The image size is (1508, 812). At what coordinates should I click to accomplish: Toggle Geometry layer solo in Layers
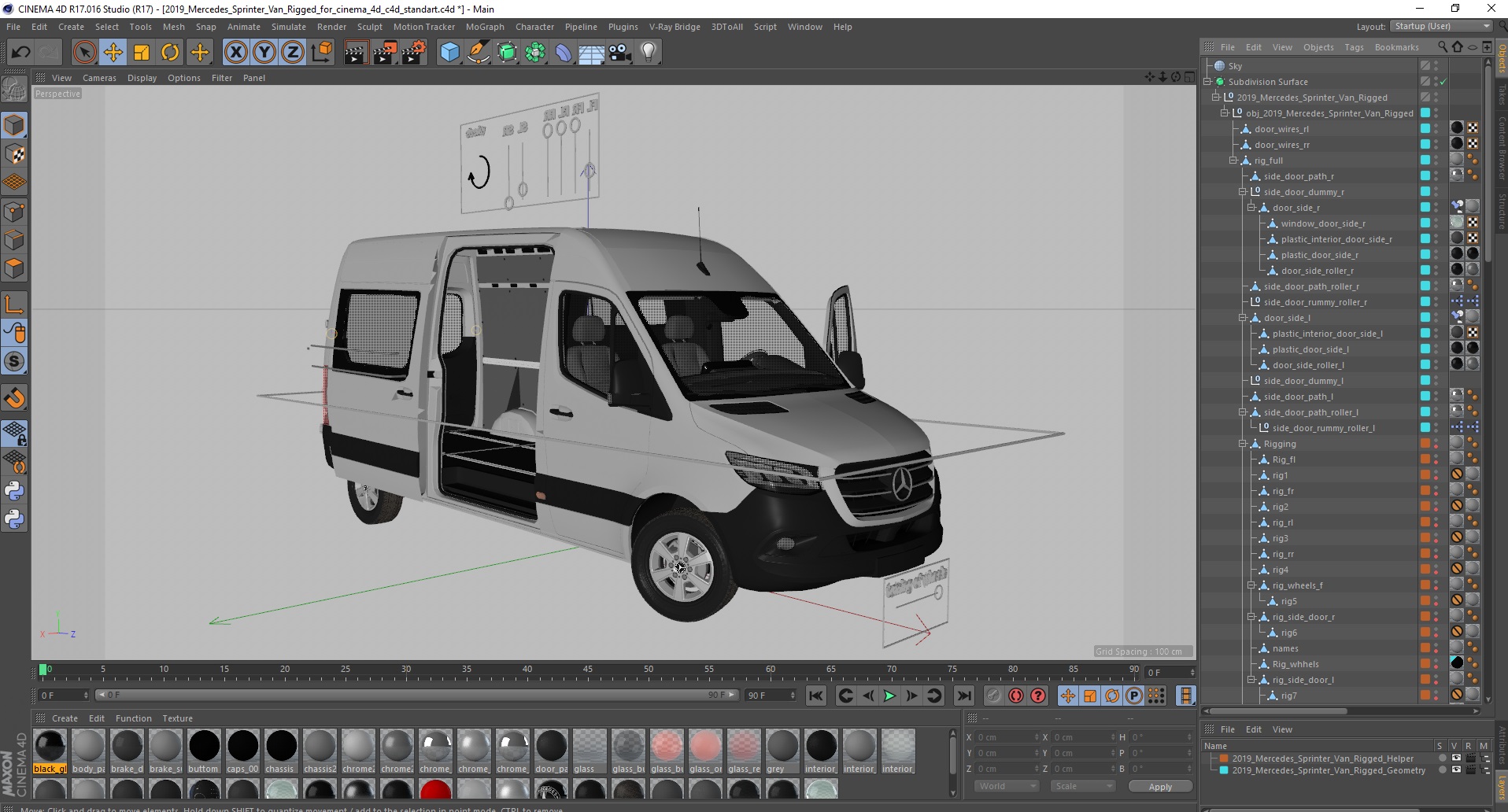tap(1442, 770)
